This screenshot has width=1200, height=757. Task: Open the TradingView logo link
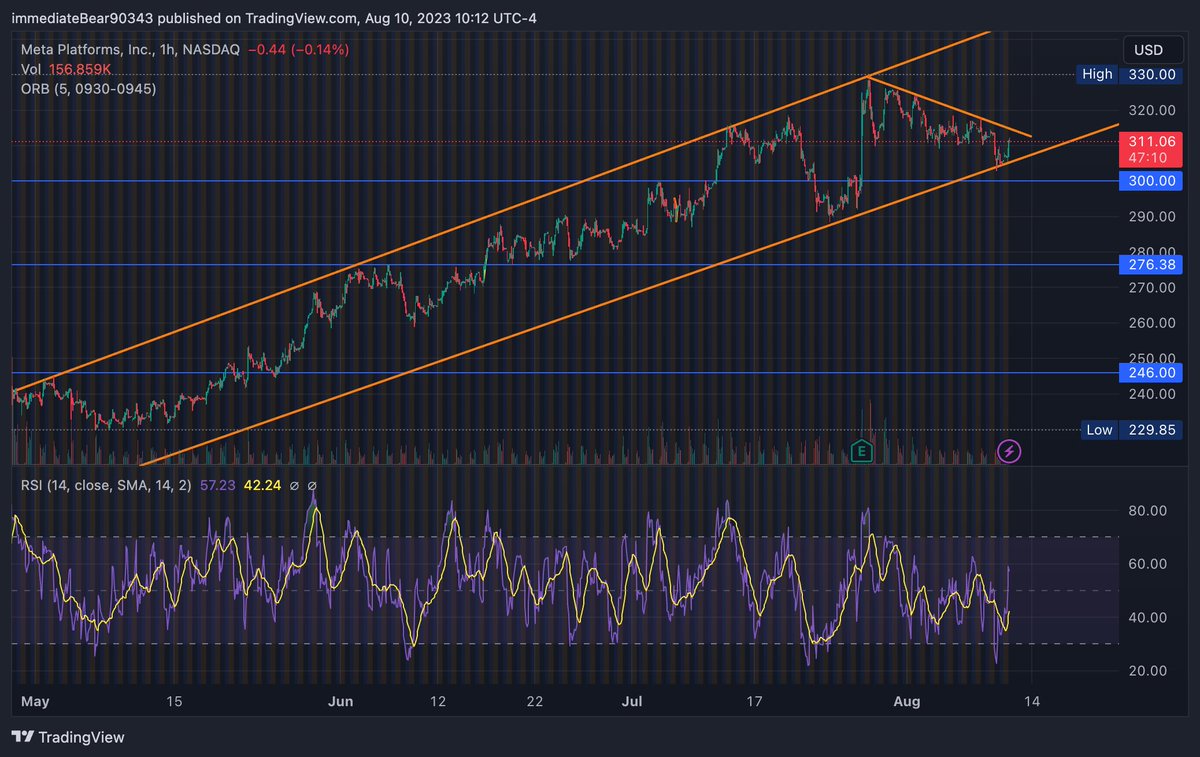click(68, 737)
